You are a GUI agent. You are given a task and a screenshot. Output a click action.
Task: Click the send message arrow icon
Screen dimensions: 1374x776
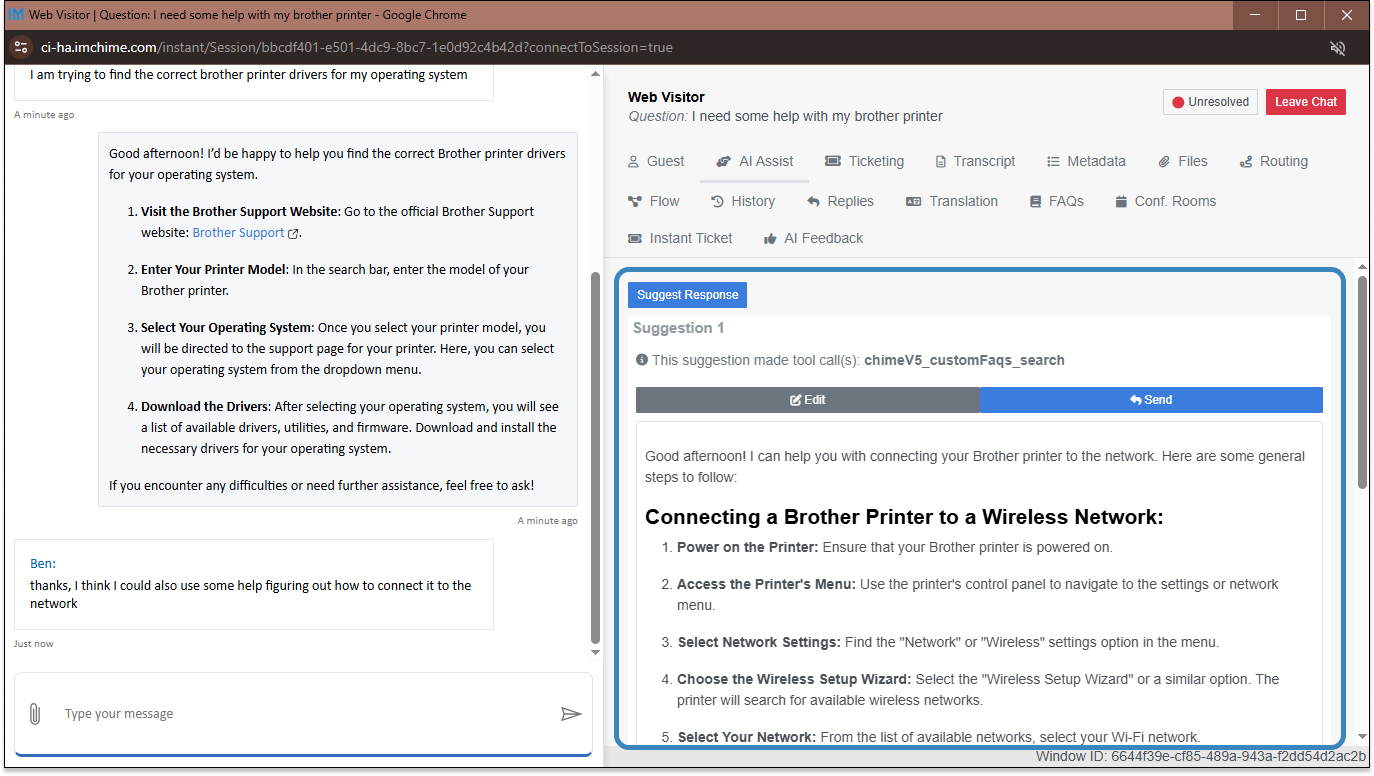(x=571, y=714)
